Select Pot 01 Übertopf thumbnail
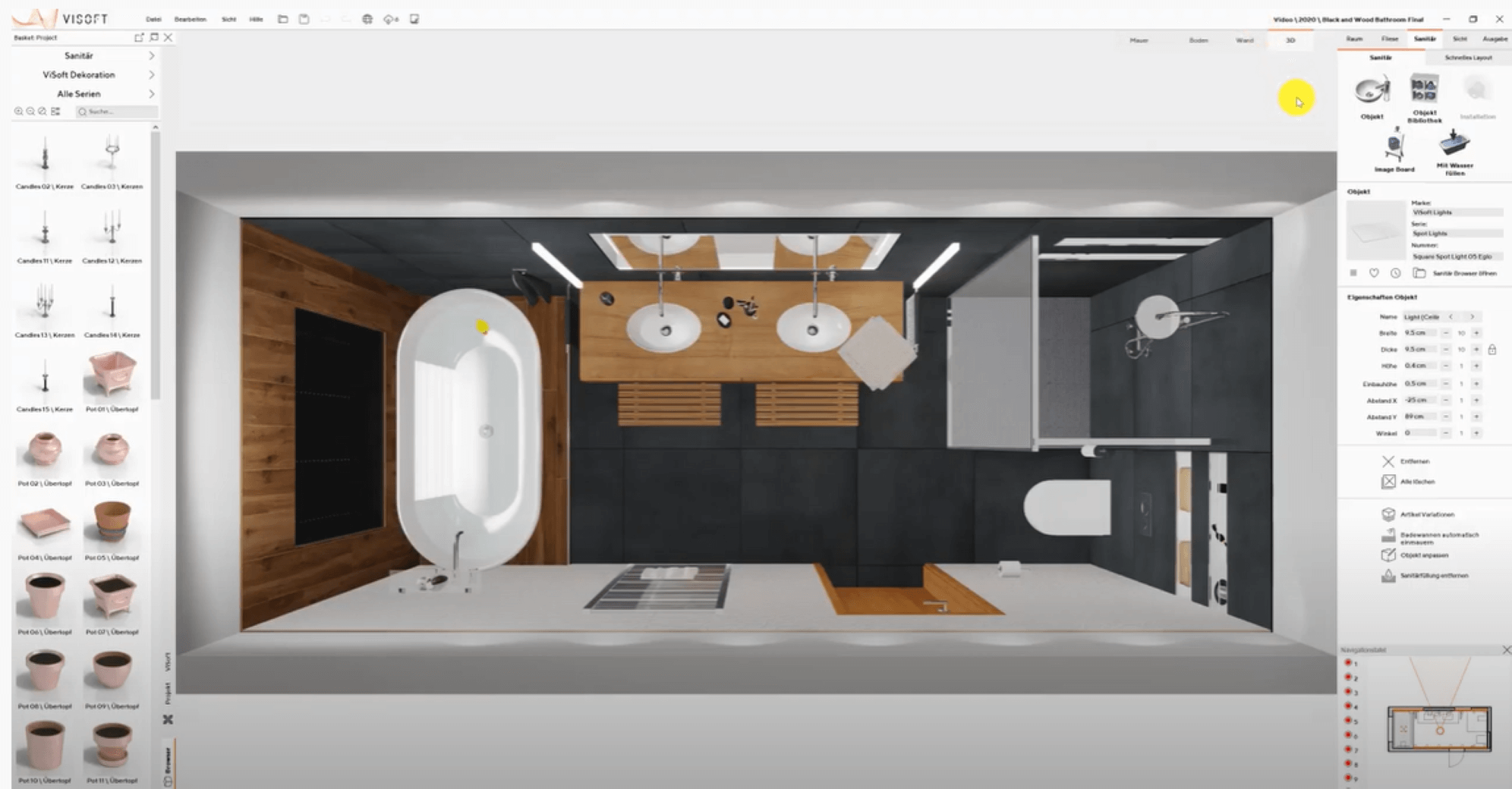Viewport: 1512px width, 789px height. (112, 382)
